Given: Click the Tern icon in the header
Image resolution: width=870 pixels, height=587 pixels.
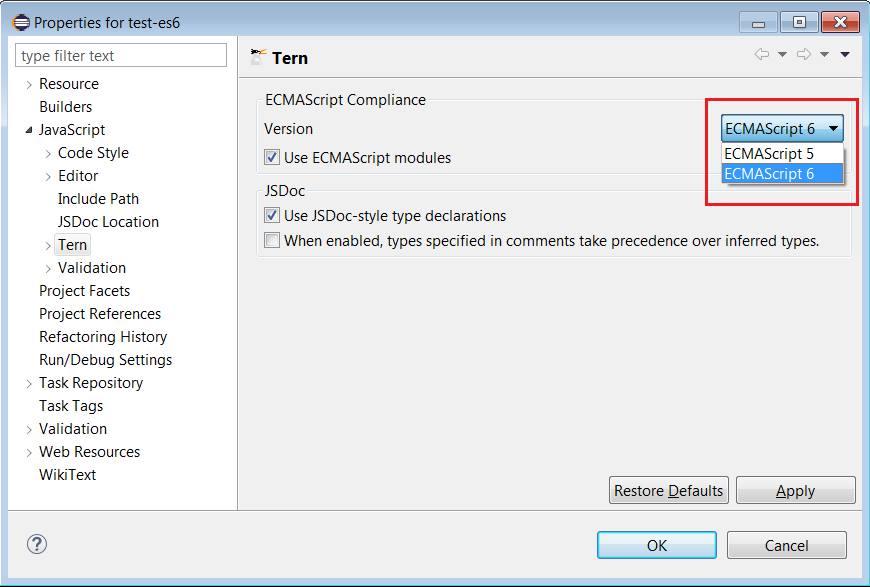Looking at the screenshot, I should tap(260, 58).
